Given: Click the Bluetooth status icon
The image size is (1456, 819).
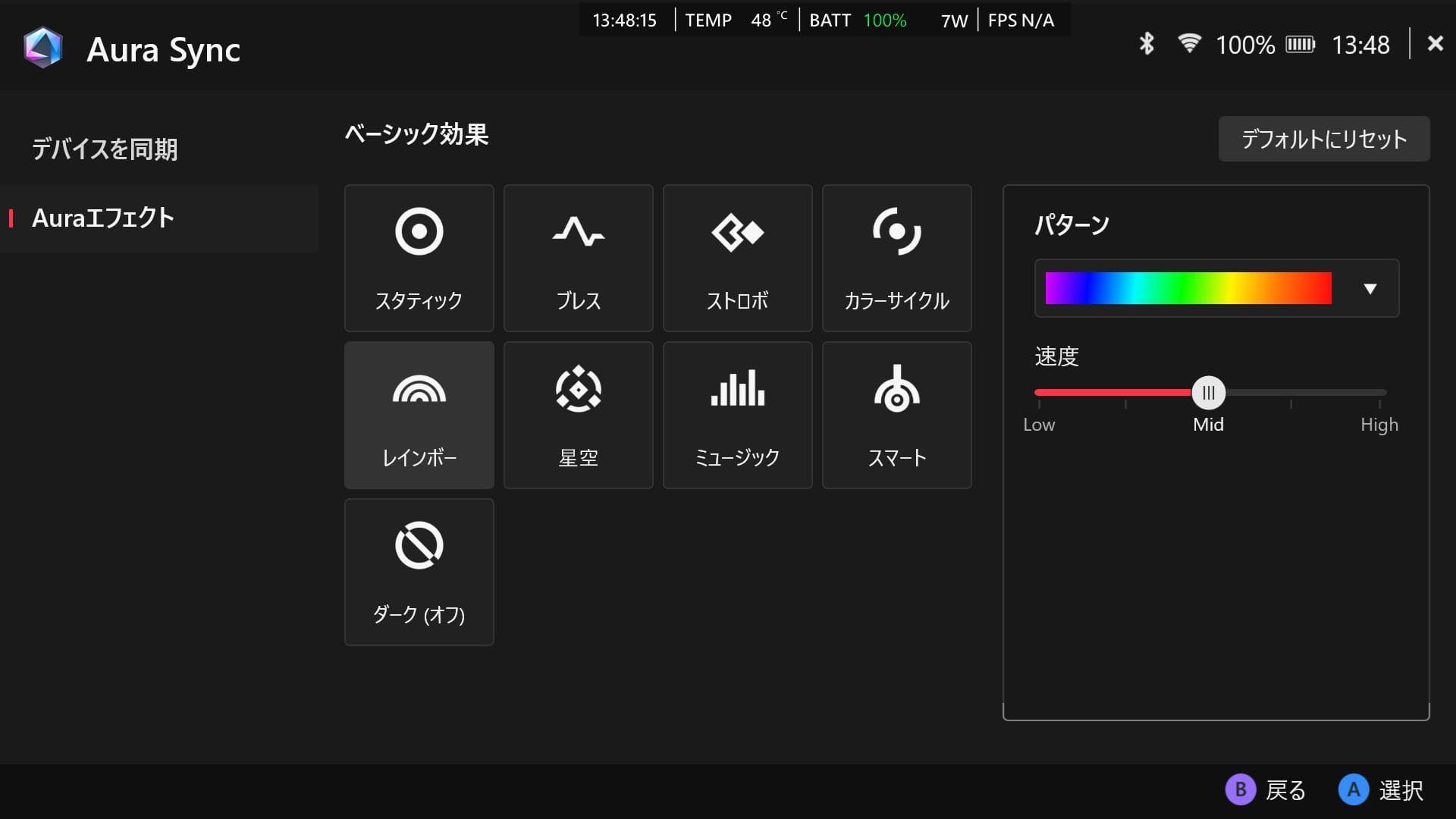Looking at the screenshot, I should coord(1146,44).
